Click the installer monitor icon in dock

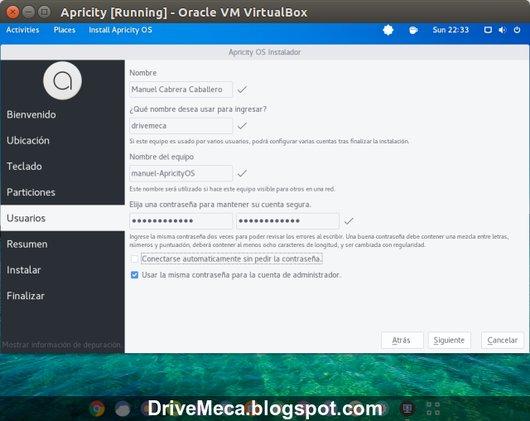pos(407,408)
